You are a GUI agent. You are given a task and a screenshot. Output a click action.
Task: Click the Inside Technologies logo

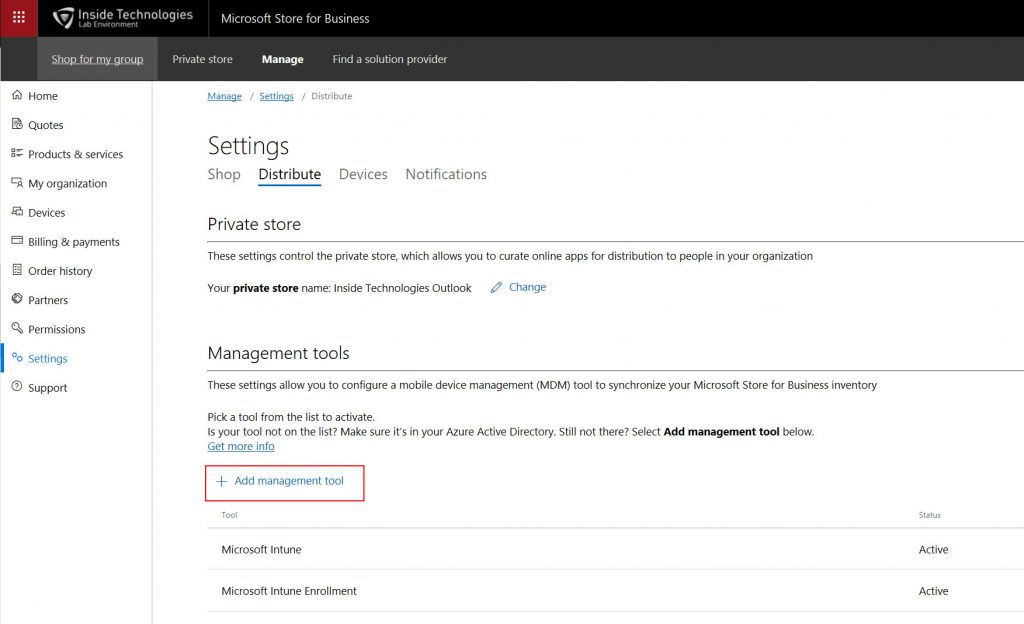click(123, 18)
